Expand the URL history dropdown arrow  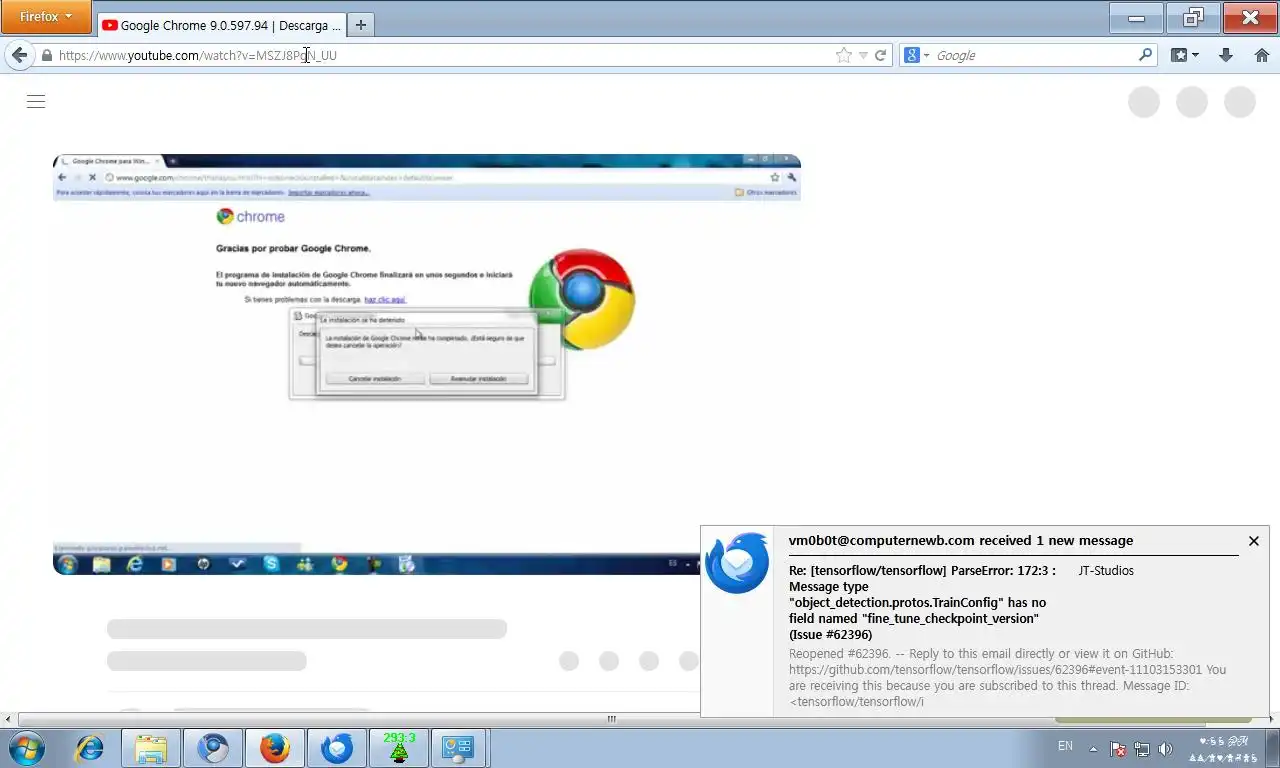pyautogui.click(x=864, y=56)
